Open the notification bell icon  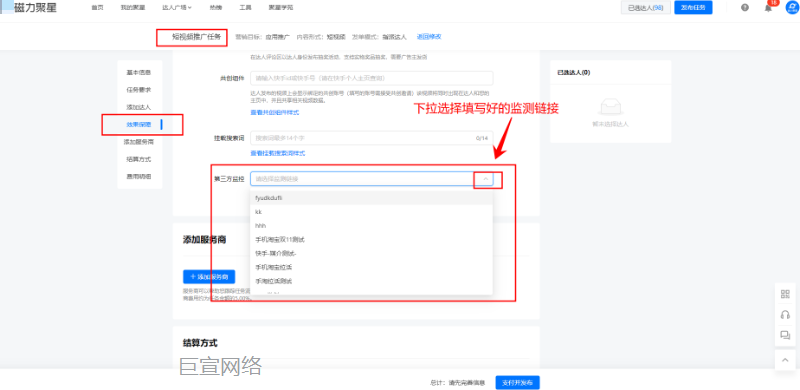pyautogui.click(x=768, y=8)
